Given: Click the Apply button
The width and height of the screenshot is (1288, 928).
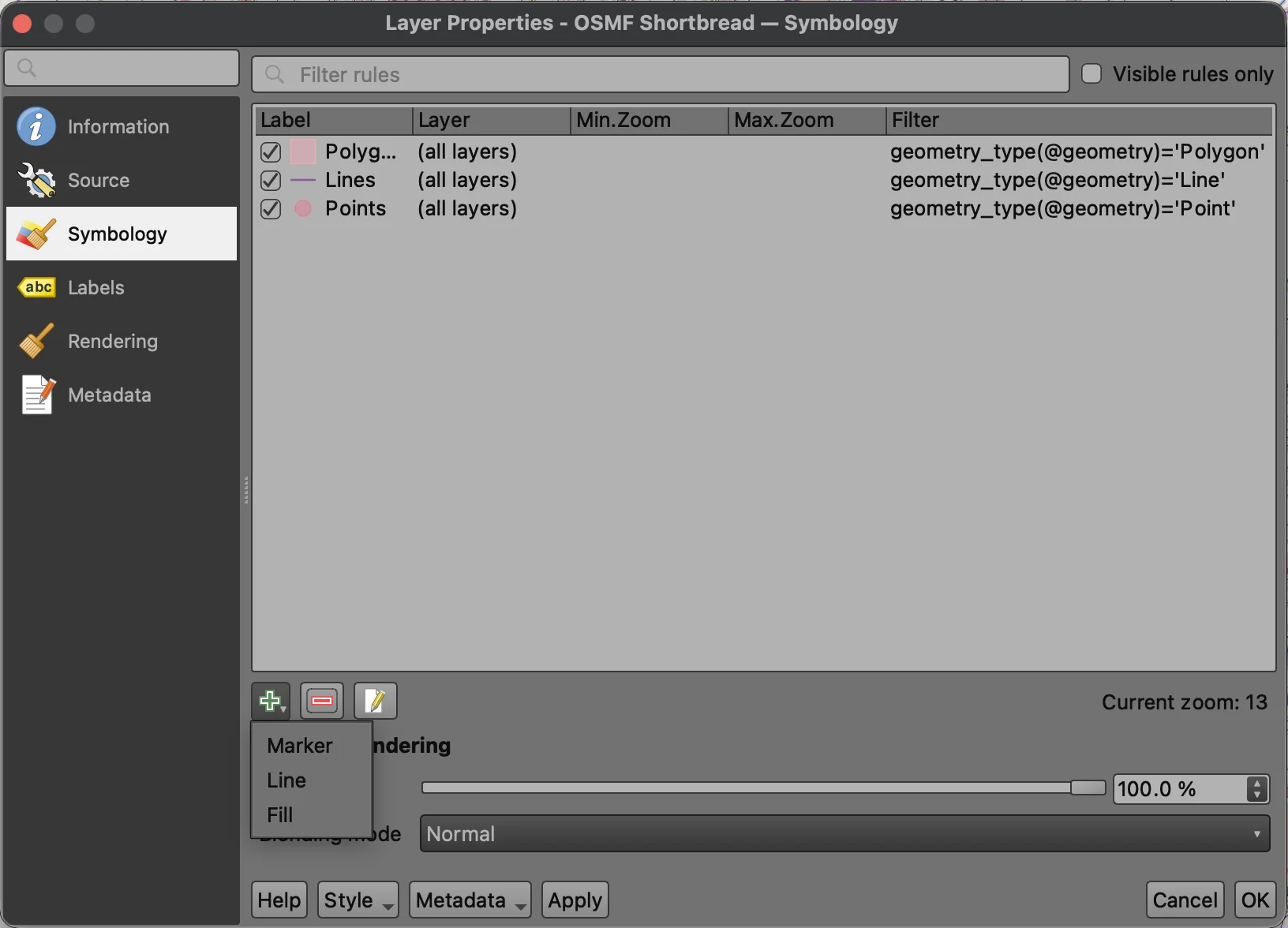Looking at the screenshot, I should pyautogui.click(x=575, y=900).
